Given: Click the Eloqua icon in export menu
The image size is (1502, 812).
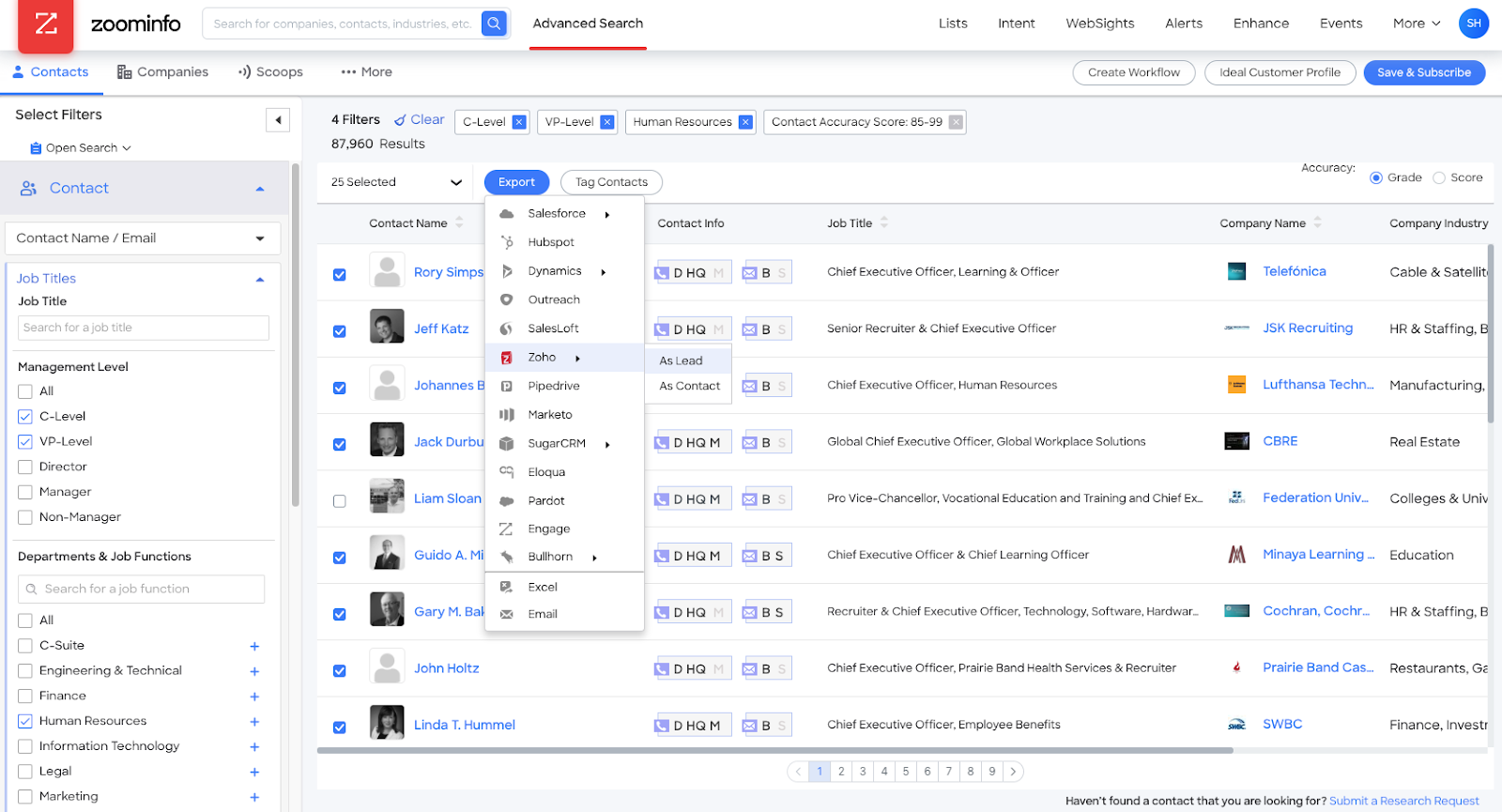Looking at the screenshot, I should click(x=507, y=472).
